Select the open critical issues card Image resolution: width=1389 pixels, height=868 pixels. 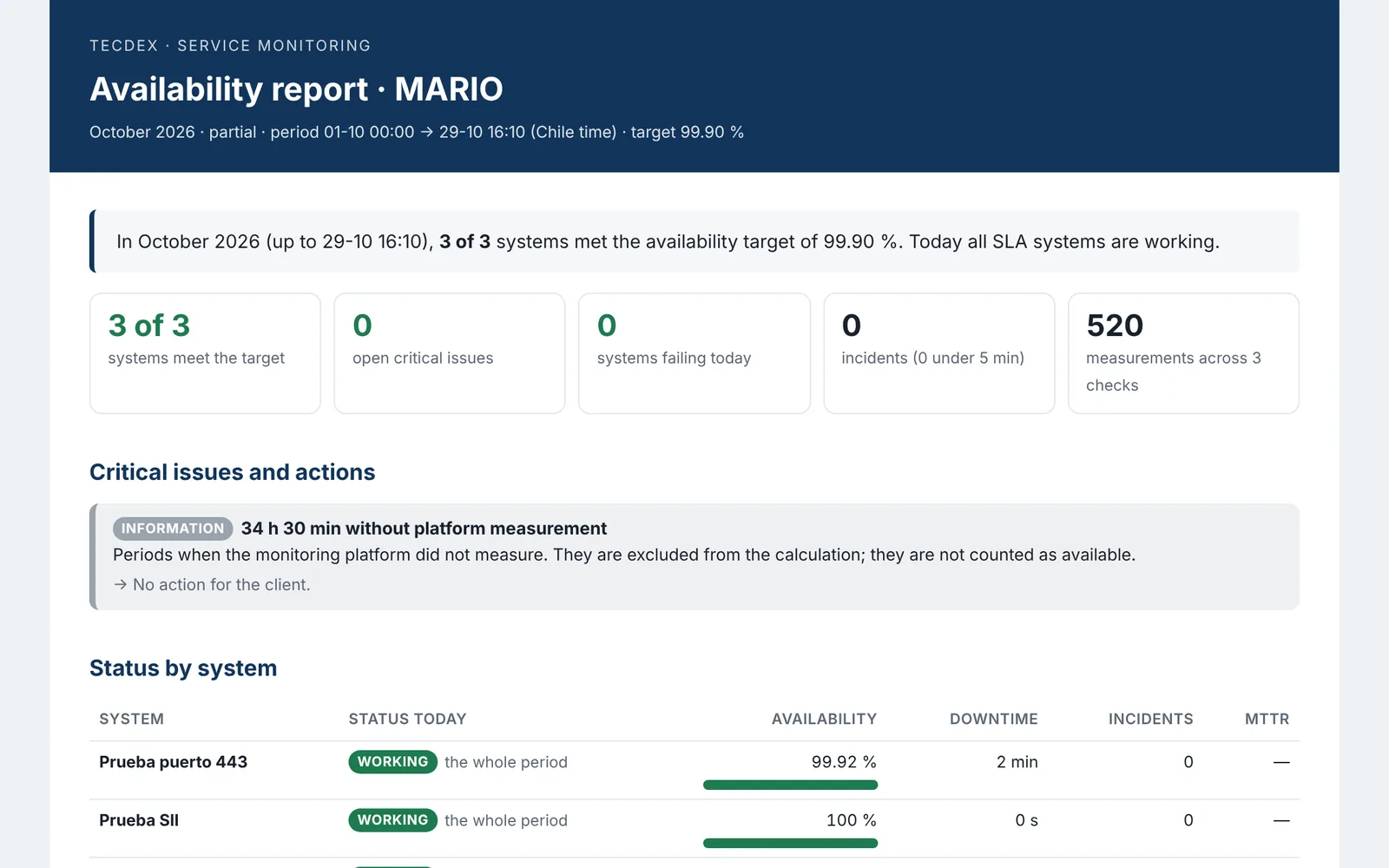pyautogui.click(x=450, y=353)
